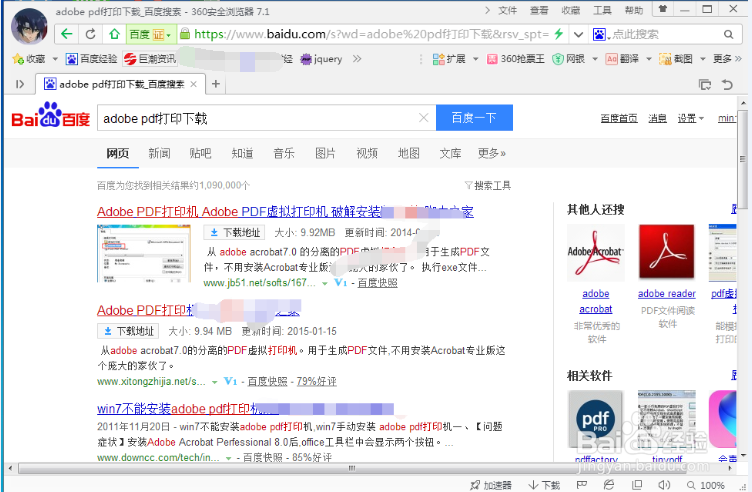Open 百度快照 for the jb51.net result

(x=377, y=283)
